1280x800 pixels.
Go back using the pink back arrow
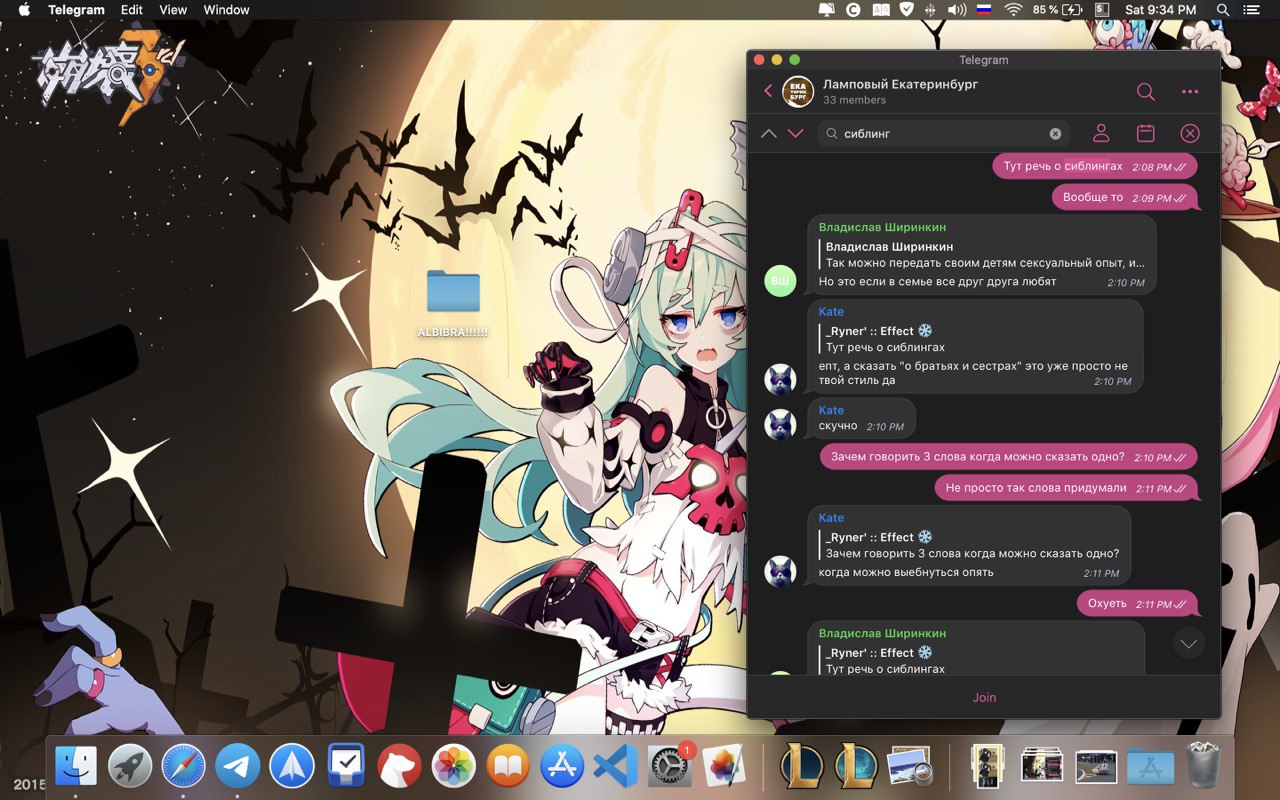click(x=768, y=91)
